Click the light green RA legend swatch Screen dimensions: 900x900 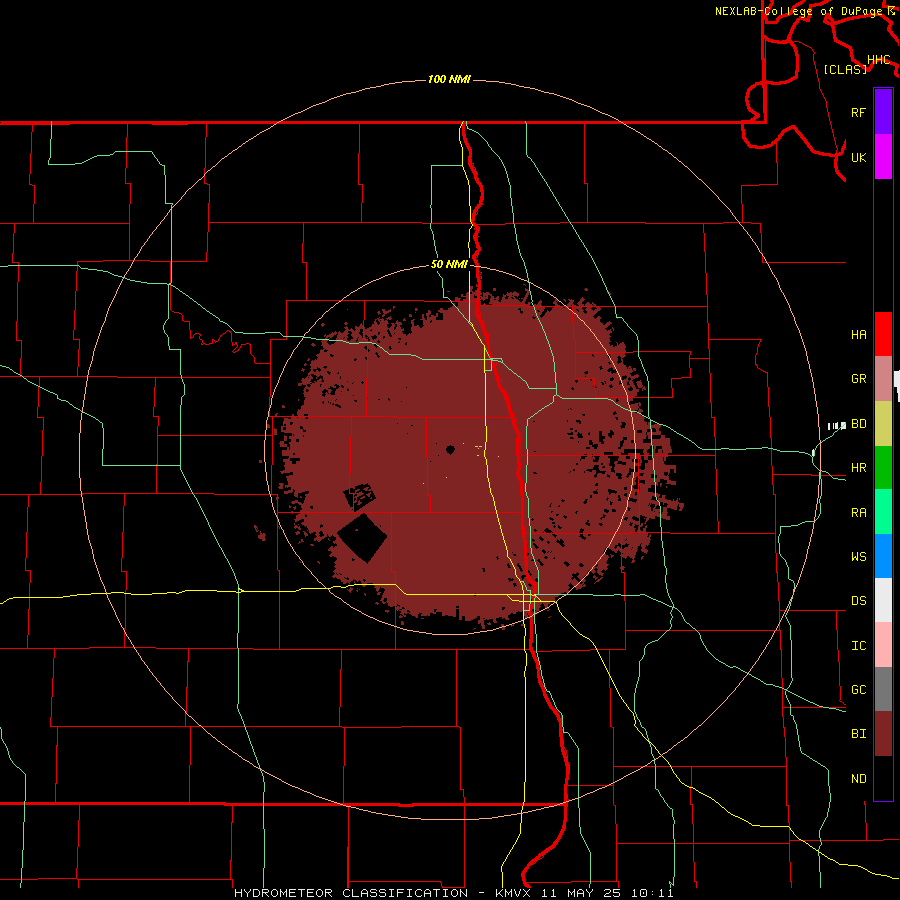click(x=883, y=511)
